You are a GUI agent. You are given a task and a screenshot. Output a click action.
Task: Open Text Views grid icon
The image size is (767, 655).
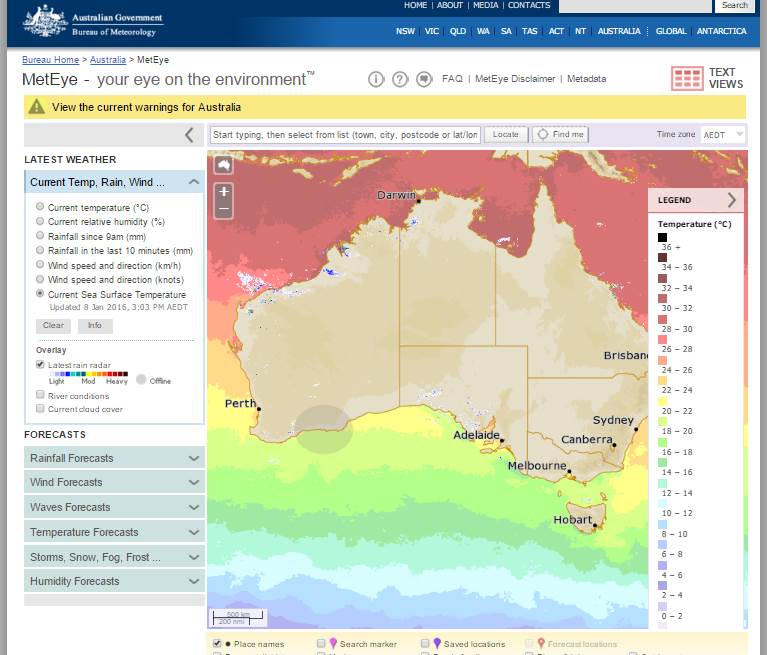(687, 79)
